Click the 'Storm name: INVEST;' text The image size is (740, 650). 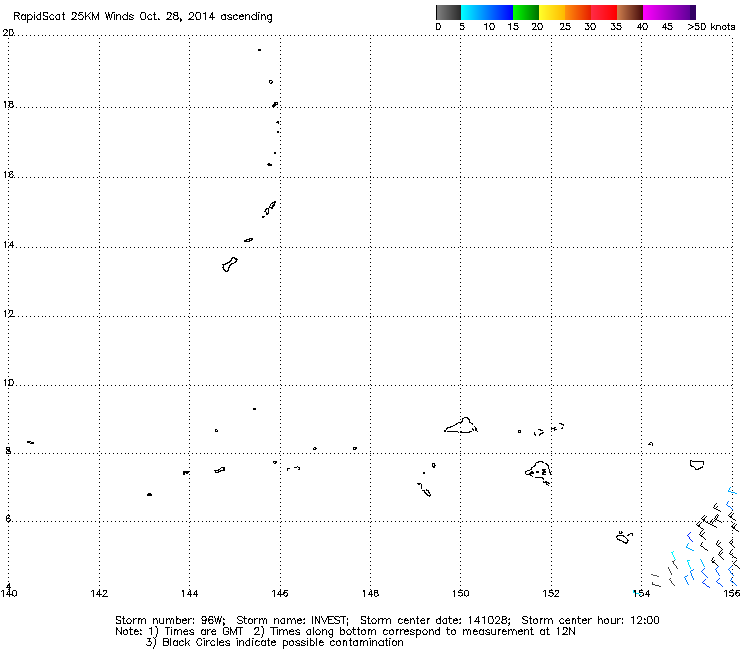[x=292, y=620]
